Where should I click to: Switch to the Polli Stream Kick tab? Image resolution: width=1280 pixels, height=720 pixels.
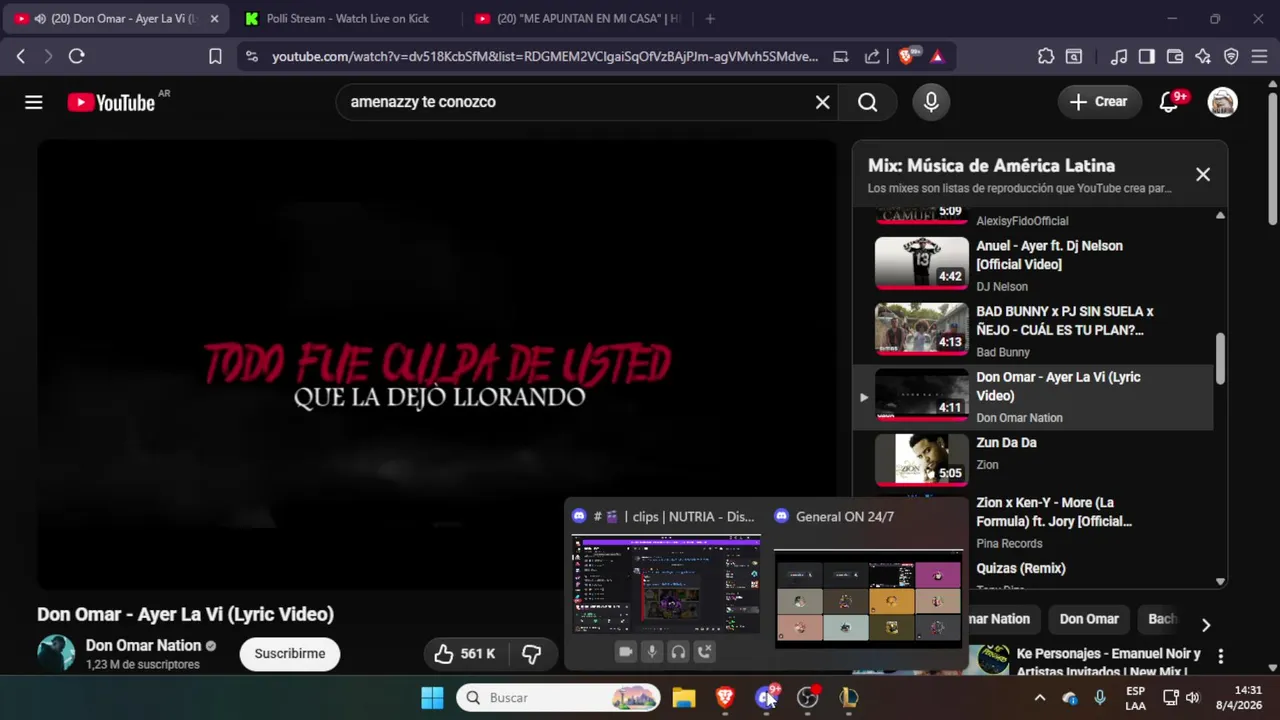tap(345, 19)
